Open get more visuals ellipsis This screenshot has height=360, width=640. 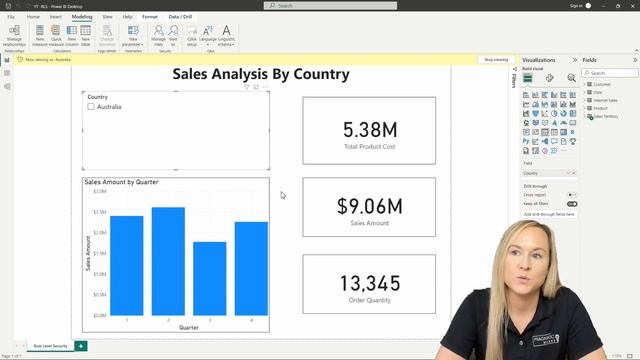[563, 151]
